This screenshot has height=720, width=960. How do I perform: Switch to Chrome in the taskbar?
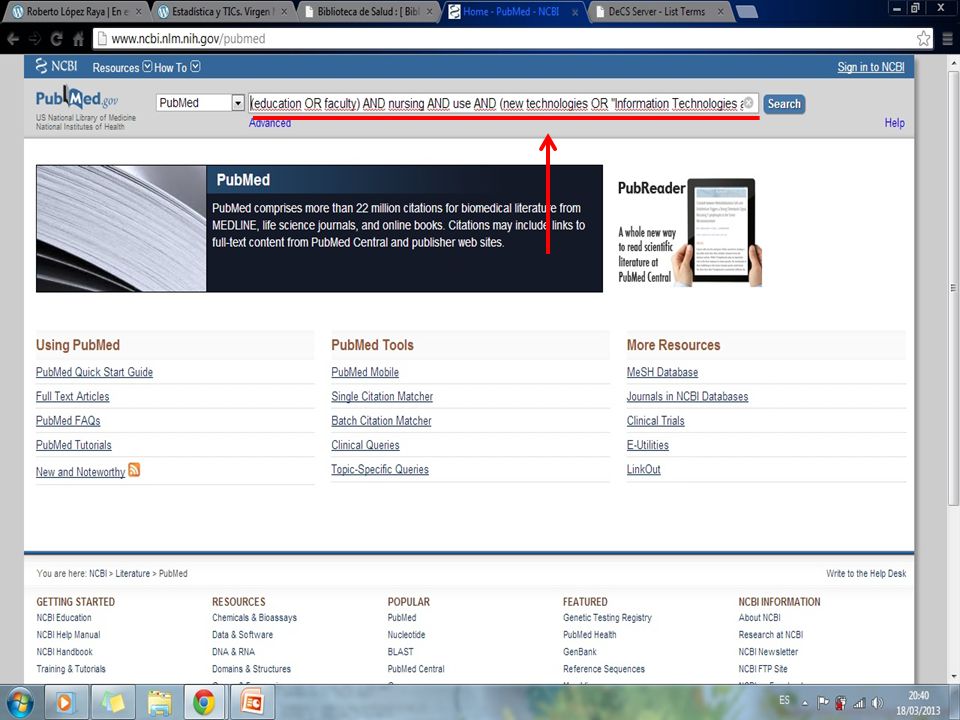point(204,702)
